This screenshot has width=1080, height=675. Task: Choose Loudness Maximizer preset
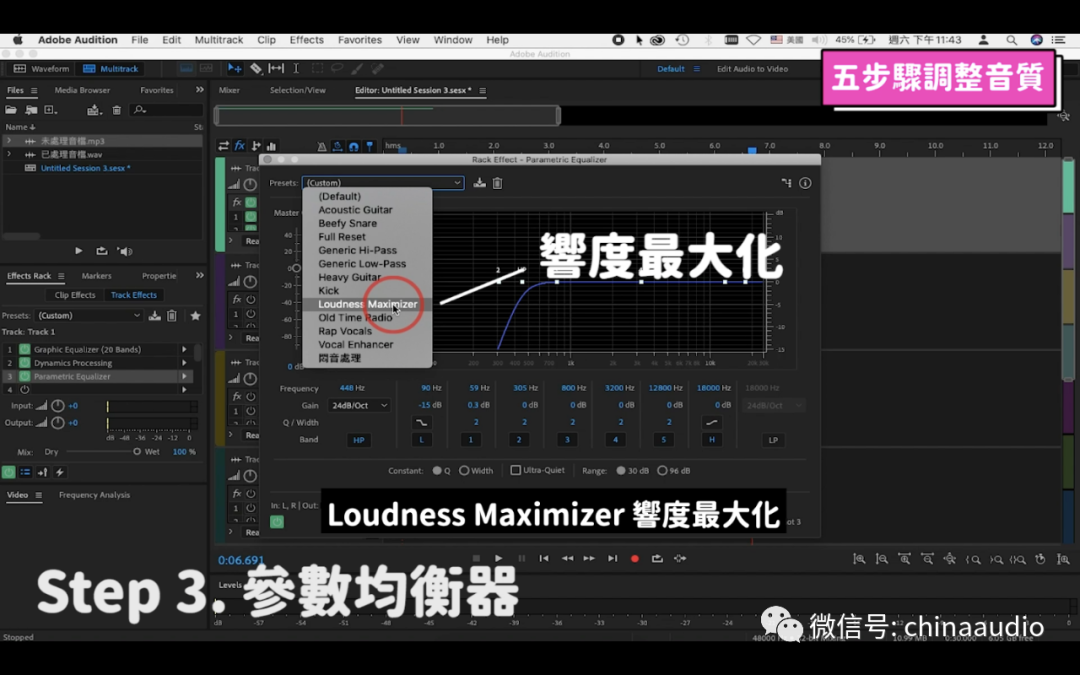367,304
